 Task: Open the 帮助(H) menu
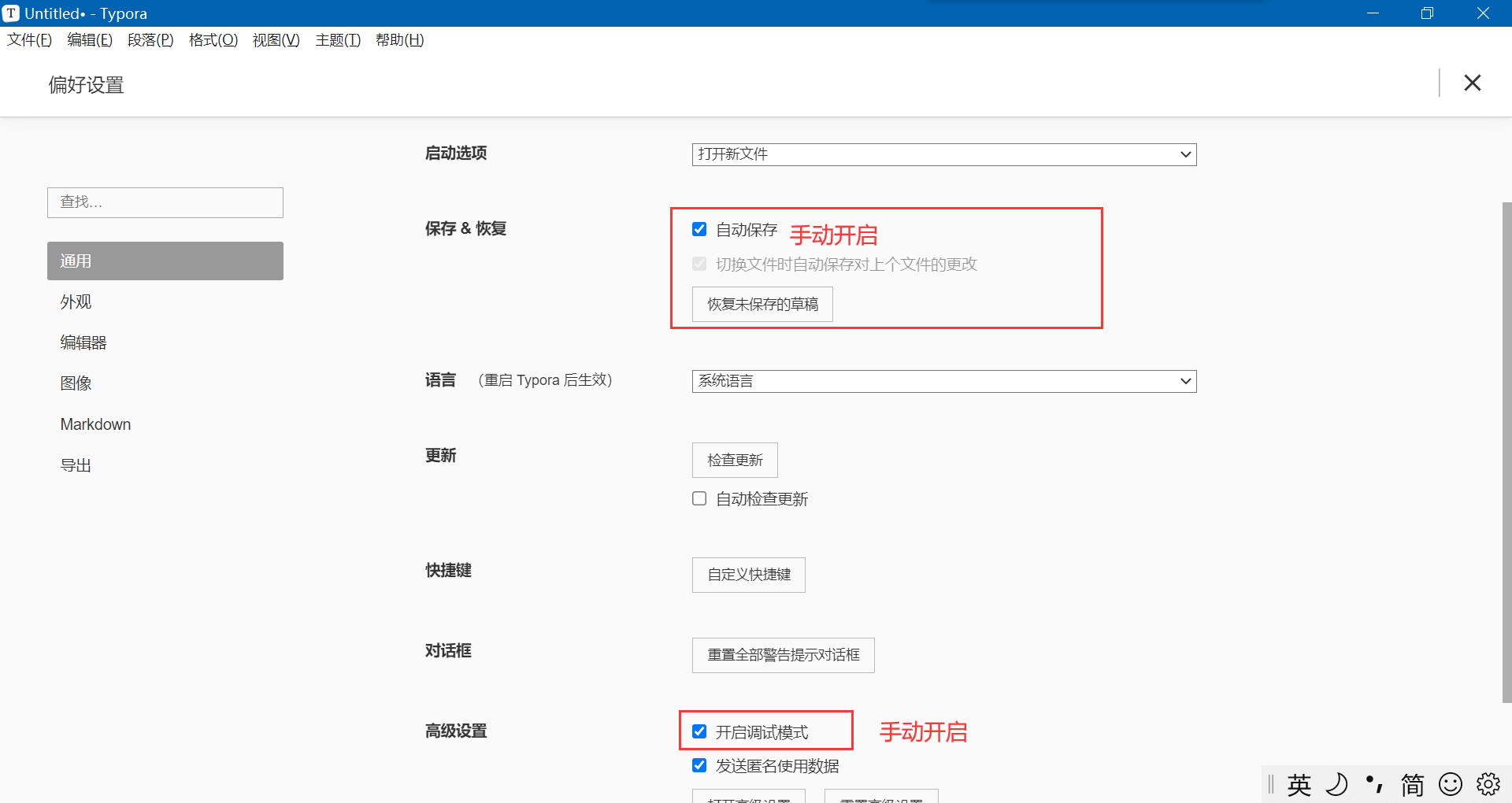pos(400,40)
